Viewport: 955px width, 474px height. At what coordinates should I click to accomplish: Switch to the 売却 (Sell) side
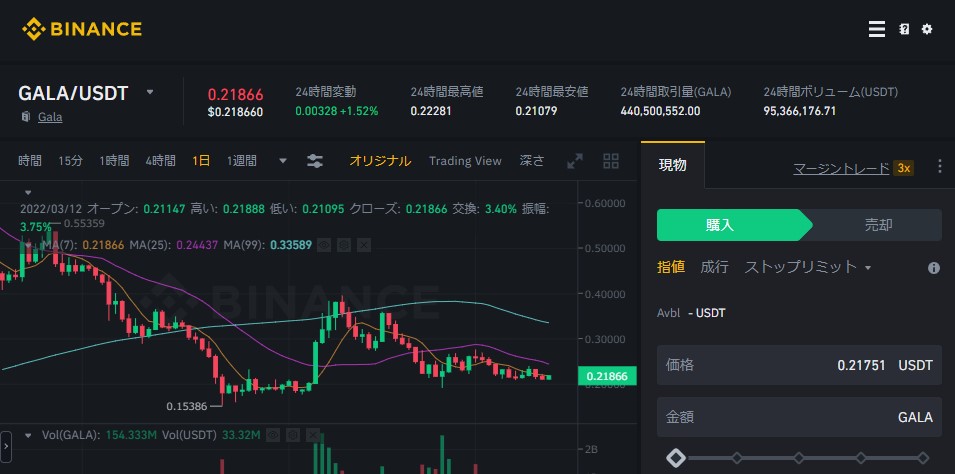tap(878, 225)
